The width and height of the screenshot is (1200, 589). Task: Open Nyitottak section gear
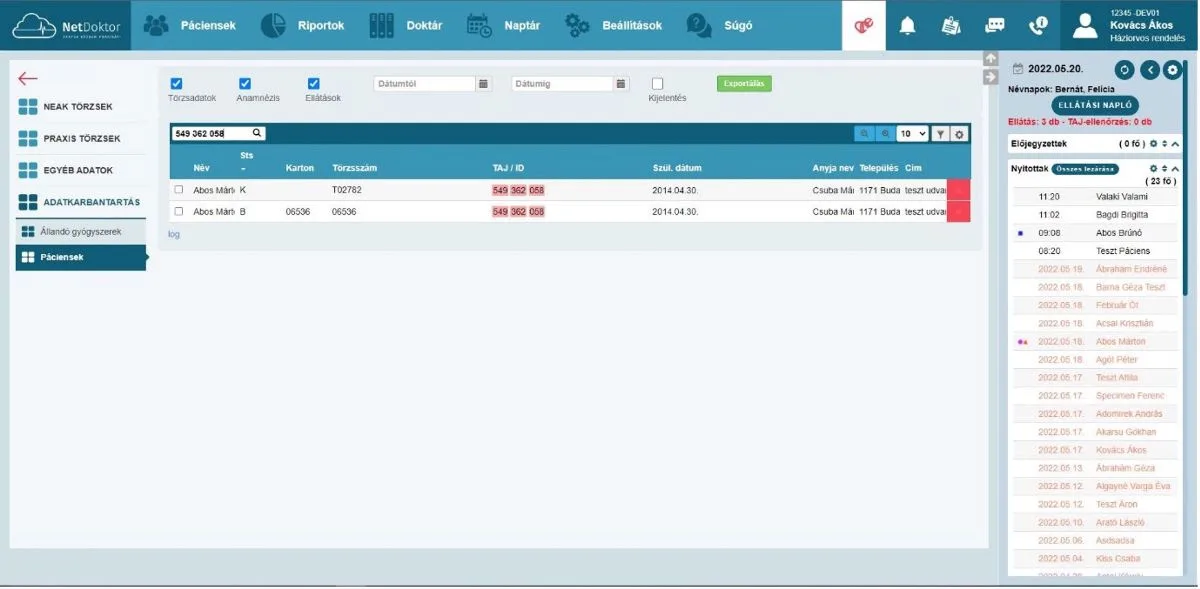tap(1153, 168)
